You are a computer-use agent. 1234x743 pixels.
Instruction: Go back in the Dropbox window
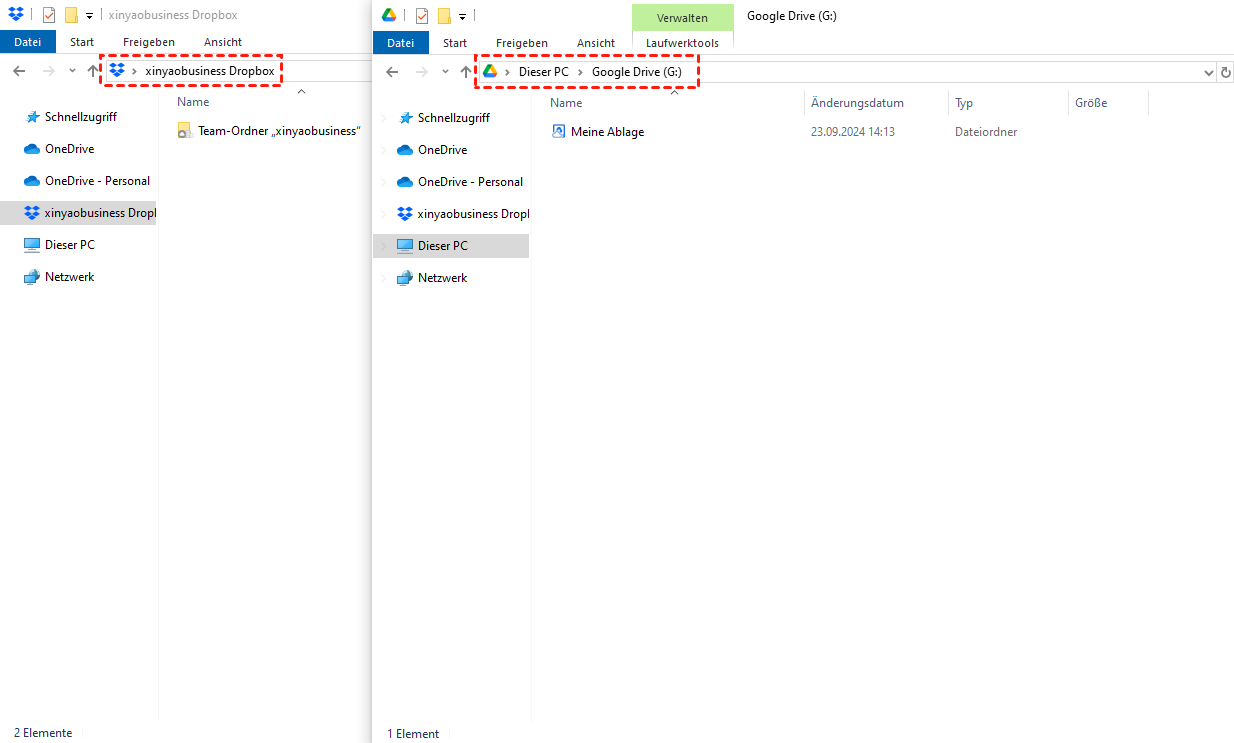coord(19,71)
